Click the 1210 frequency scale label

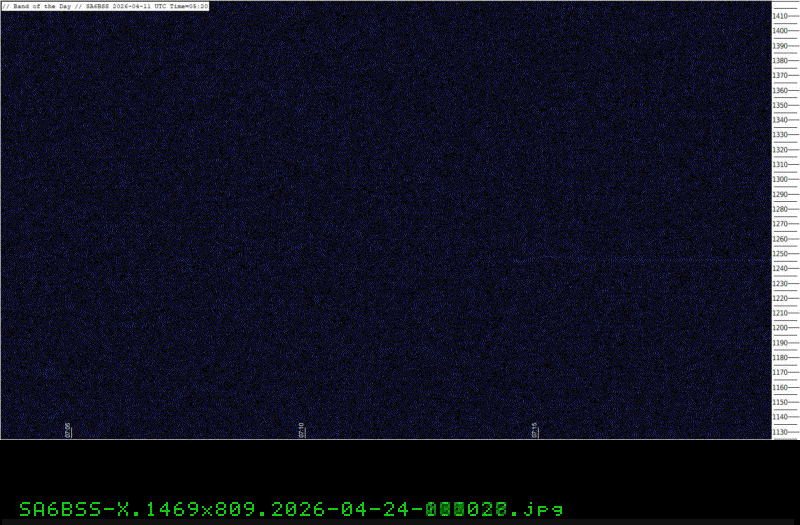pyautogui.click(x=780, y=313)
